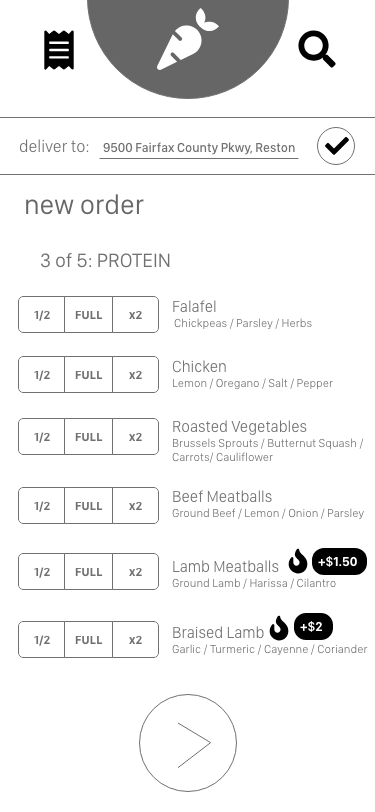Click the 3 of 5: PROTEIN step heading
Viewport: 375px width, 812px height.
105,260
